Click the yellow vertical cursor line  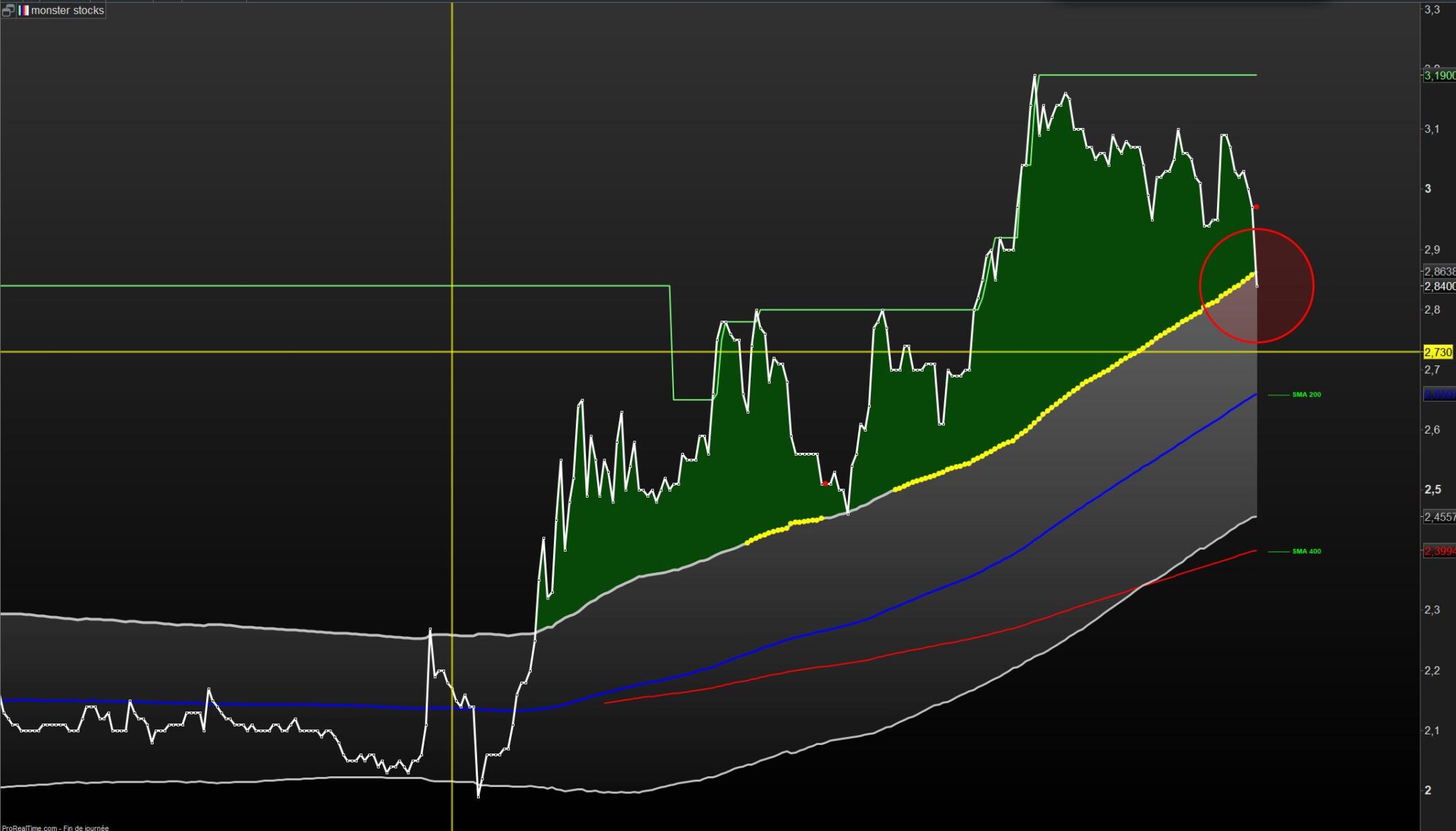click(452, 178)
